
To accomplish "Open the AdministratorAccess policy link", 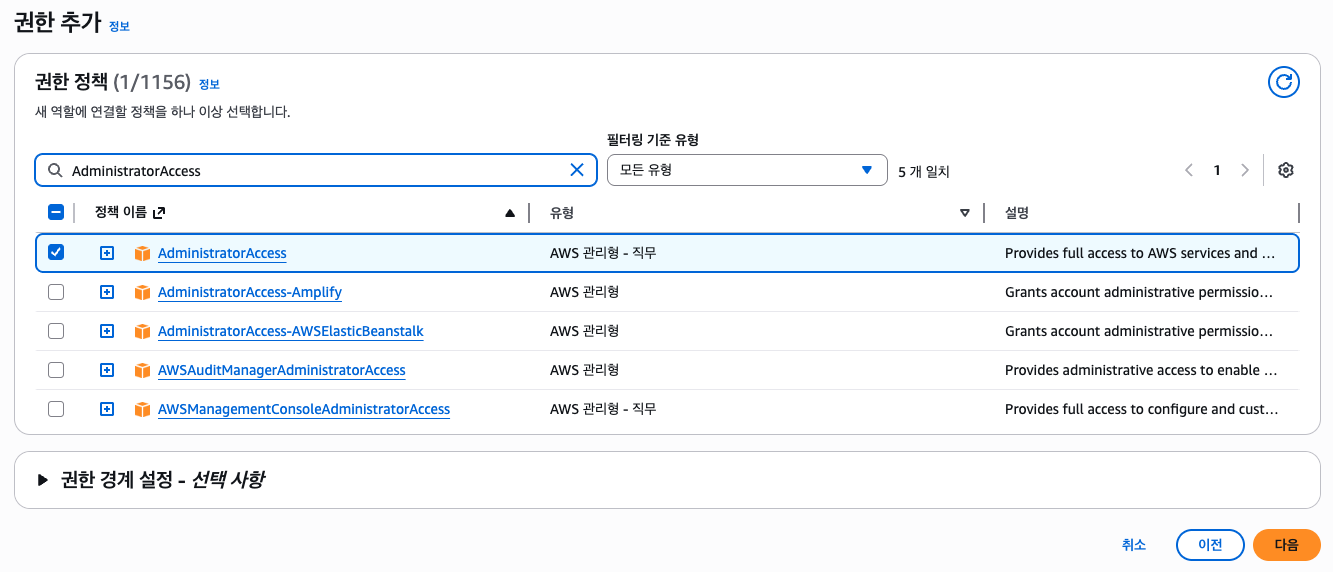I will tap(222, 253).
